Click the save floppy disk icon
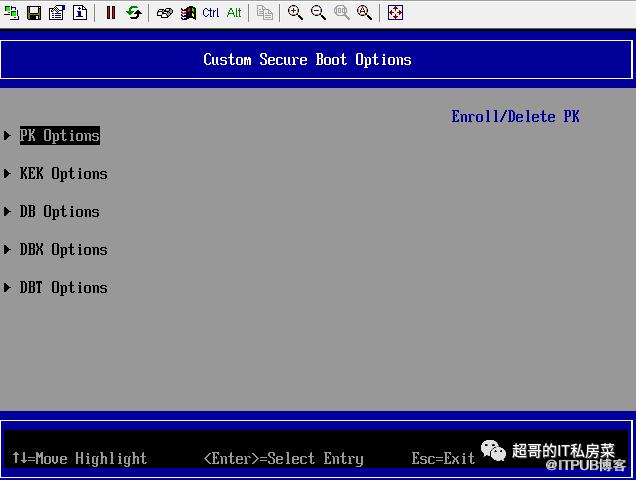 point(34,12)
